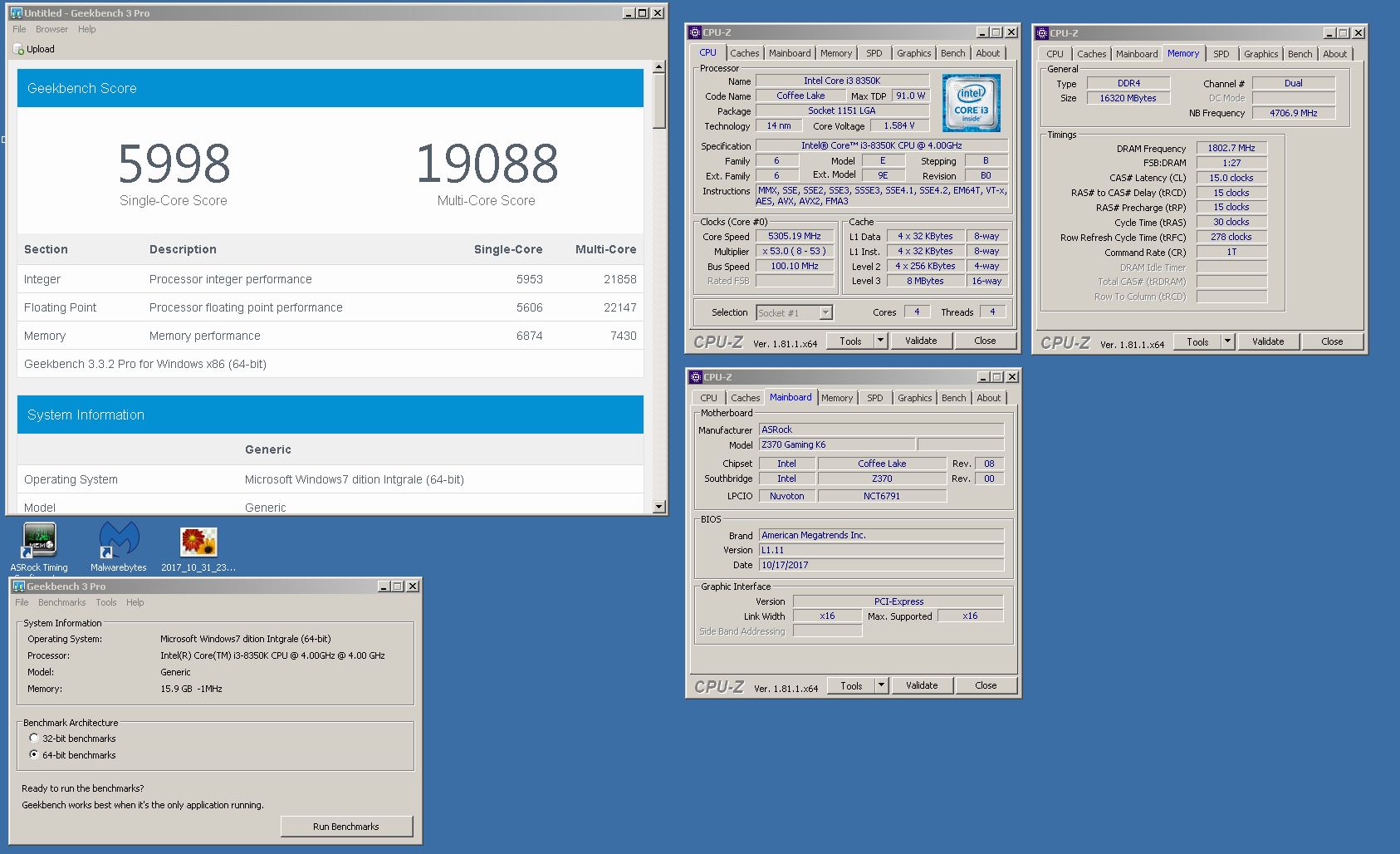Viewport: 1400px width, 854px height.
Task: Open Benchmarks menu in Geekbench launcher
Action: click(x=61, y=602)
